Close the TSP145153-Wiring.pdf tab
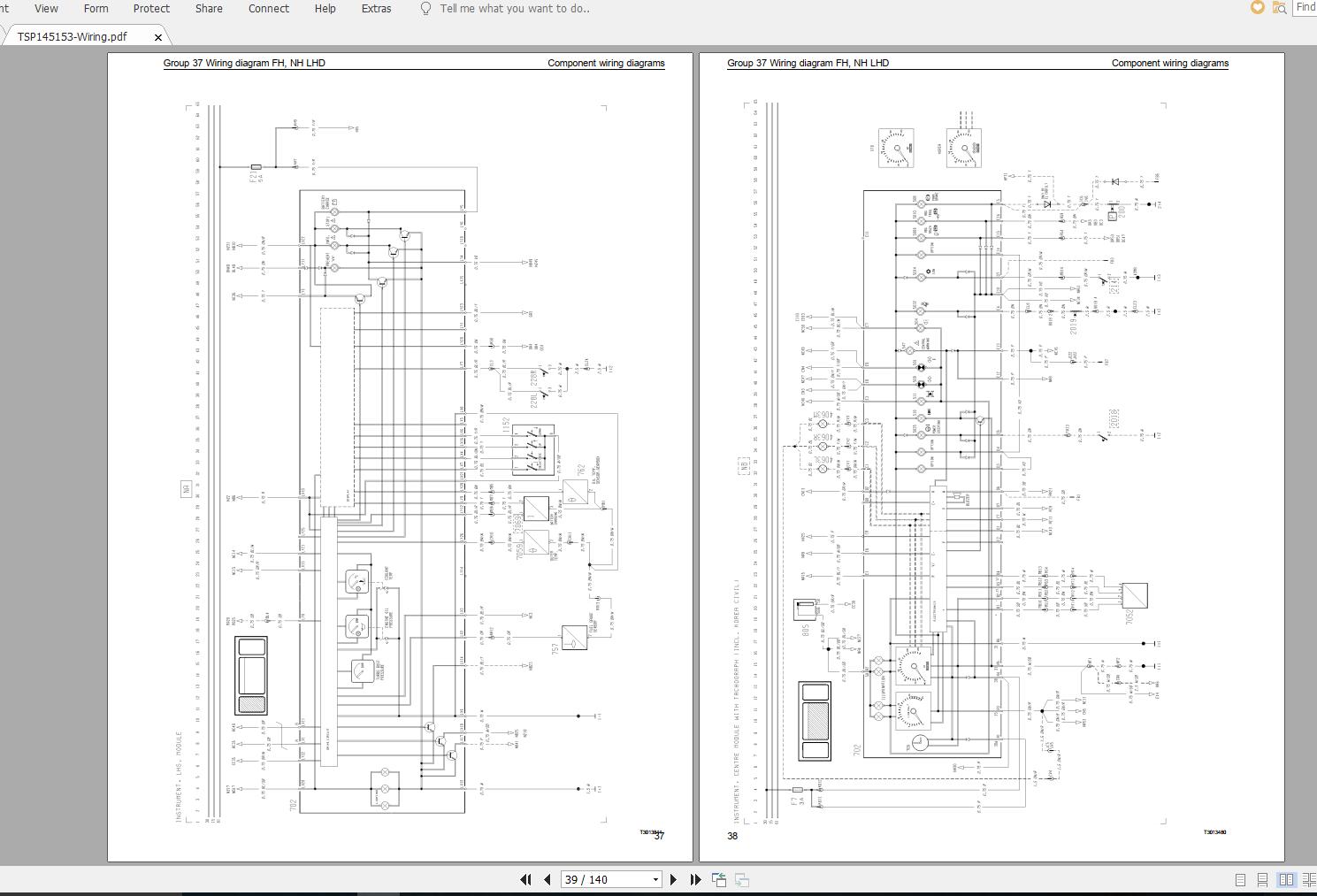The height and width of the screenshot is (896, 1317). (x=158, y=36)
